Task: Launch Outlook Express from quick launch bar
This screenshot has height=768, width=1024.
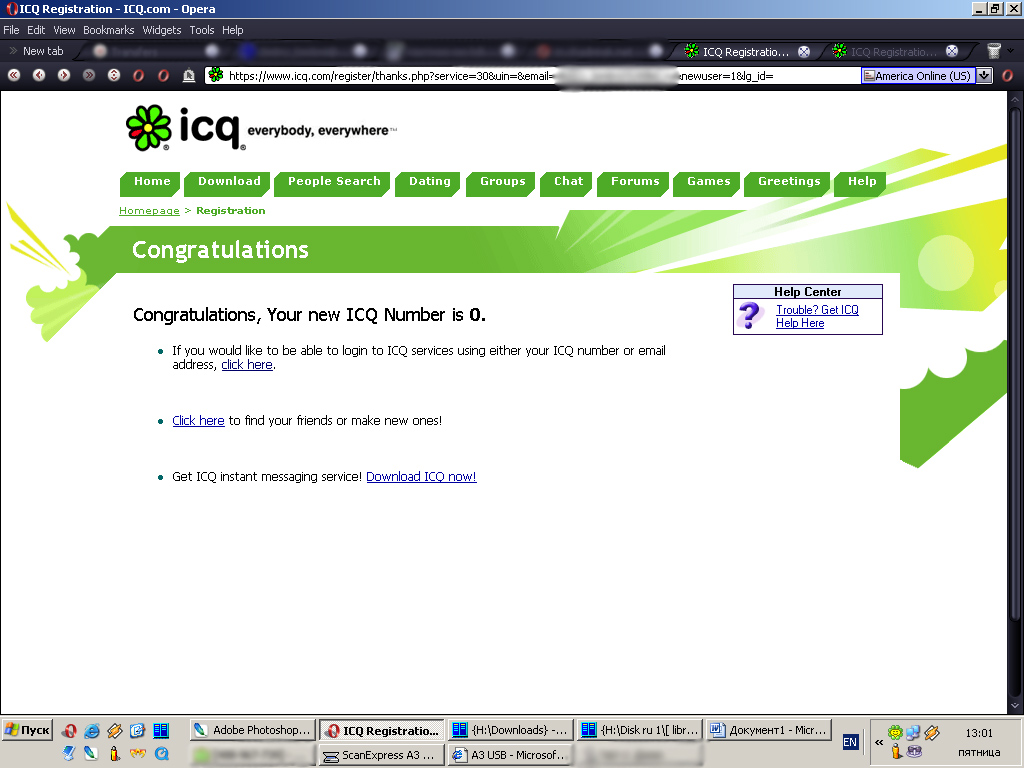Action: pos(138,731)
